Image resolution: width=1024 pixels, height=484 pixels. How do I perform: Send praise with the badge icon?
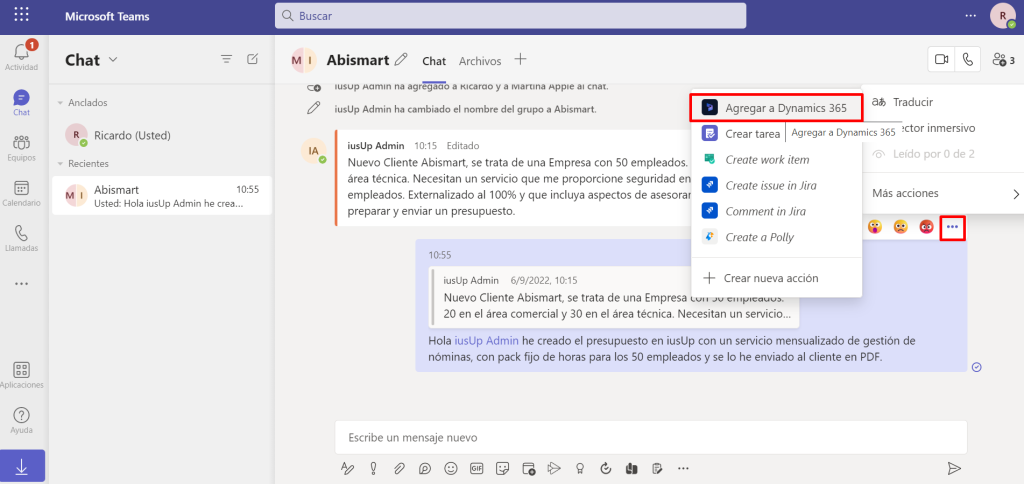[579, 468]
